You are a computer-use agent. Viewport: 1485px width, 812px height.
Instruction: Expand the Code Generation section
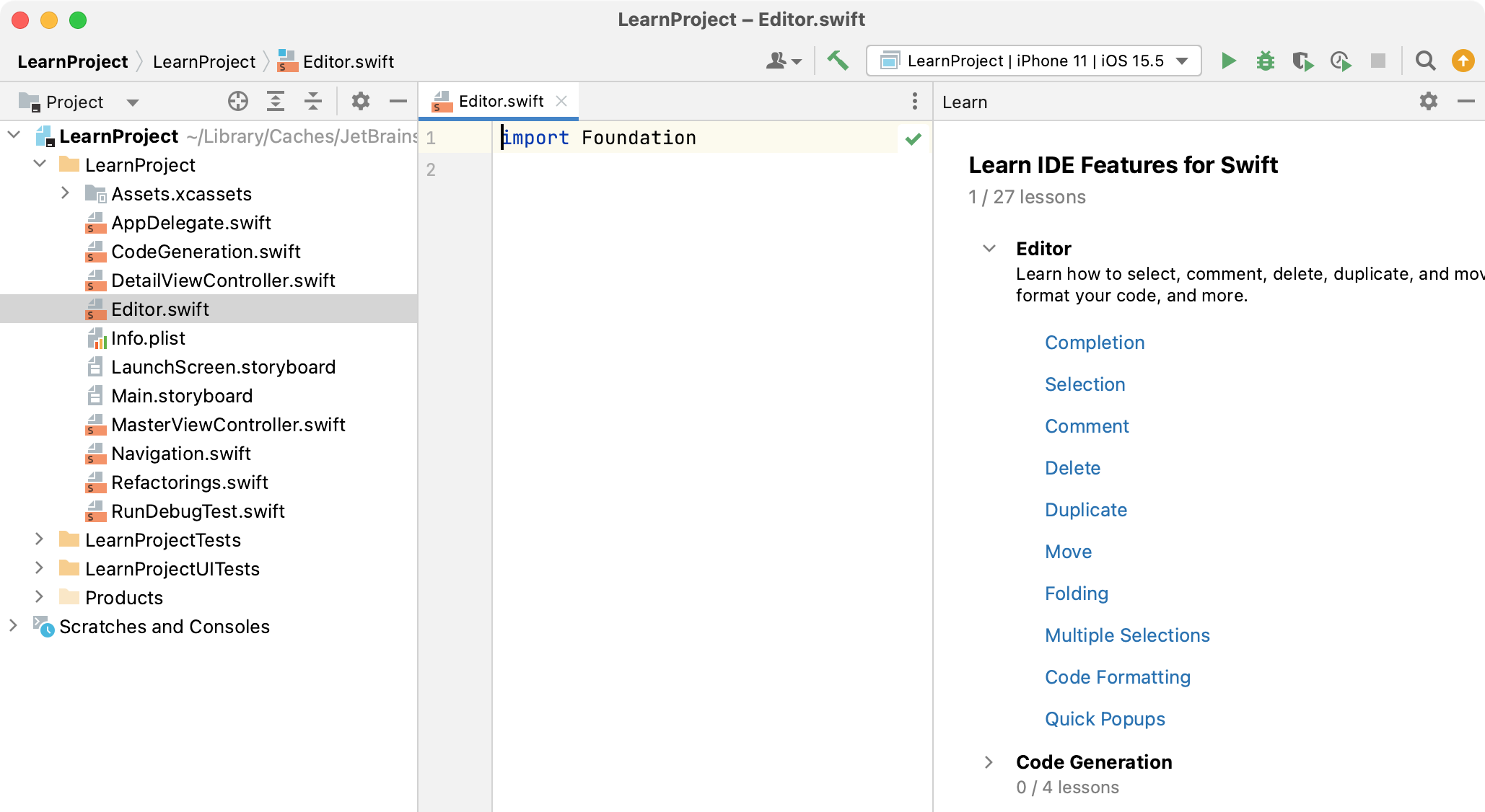989,762
